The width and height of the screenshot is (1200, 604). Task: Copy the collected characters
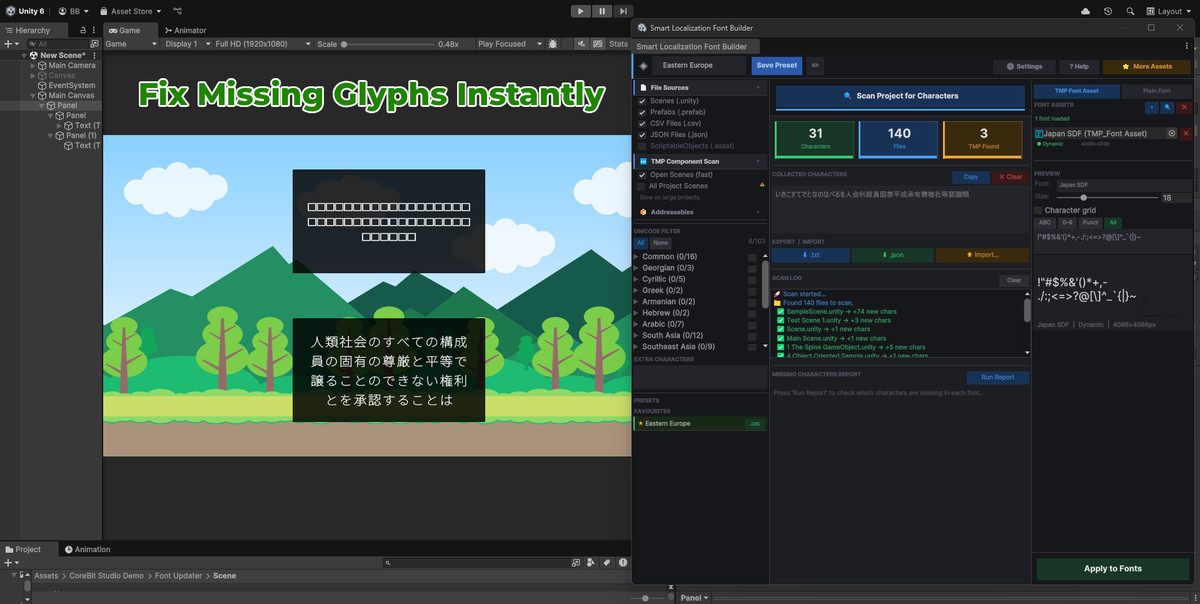point(971,177)
